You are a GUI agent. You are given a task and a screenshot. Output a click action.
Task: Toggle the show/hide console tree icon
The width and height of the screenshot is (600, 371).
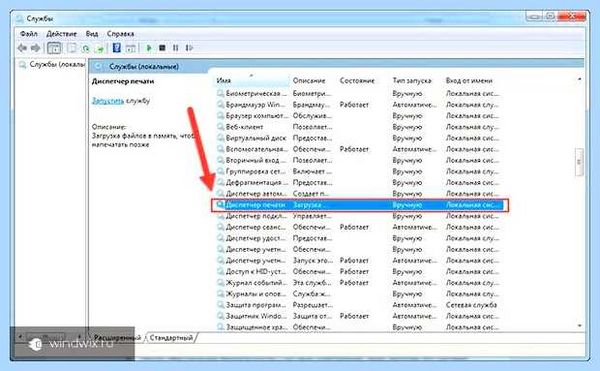(x=54, y=48)
